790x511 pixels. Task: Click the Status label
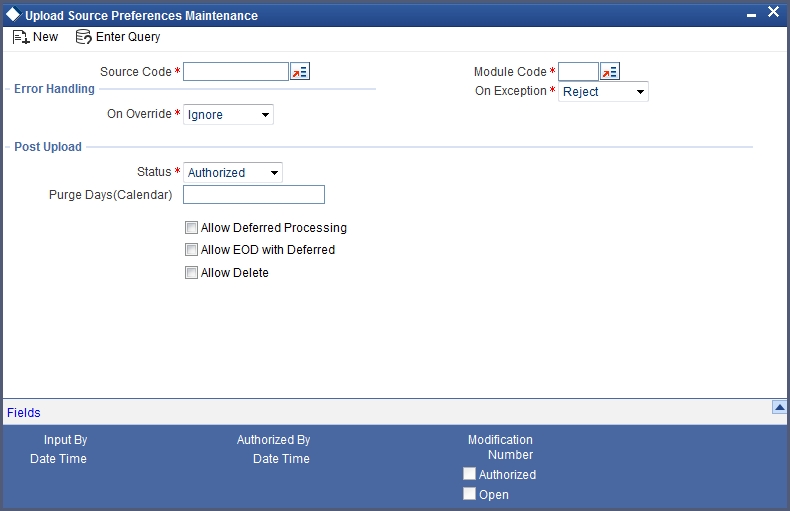tap(154, 172)
